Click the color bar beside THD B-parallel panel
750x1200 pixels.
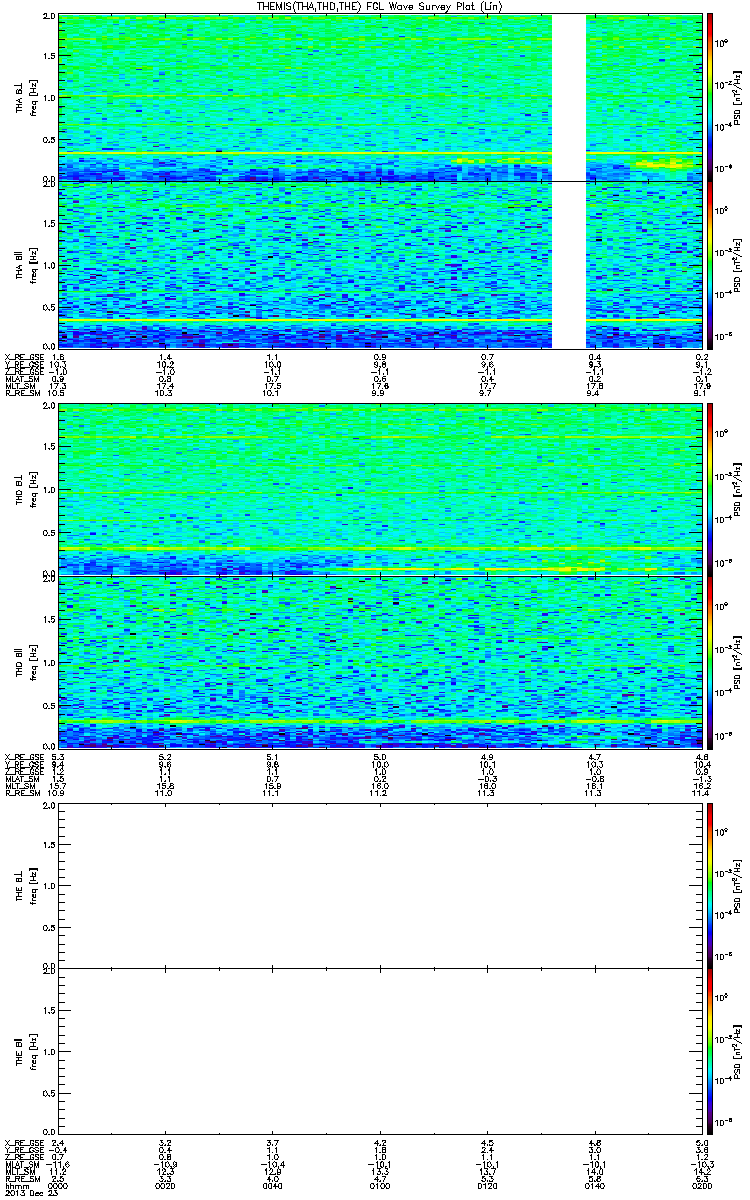point(710,662)
